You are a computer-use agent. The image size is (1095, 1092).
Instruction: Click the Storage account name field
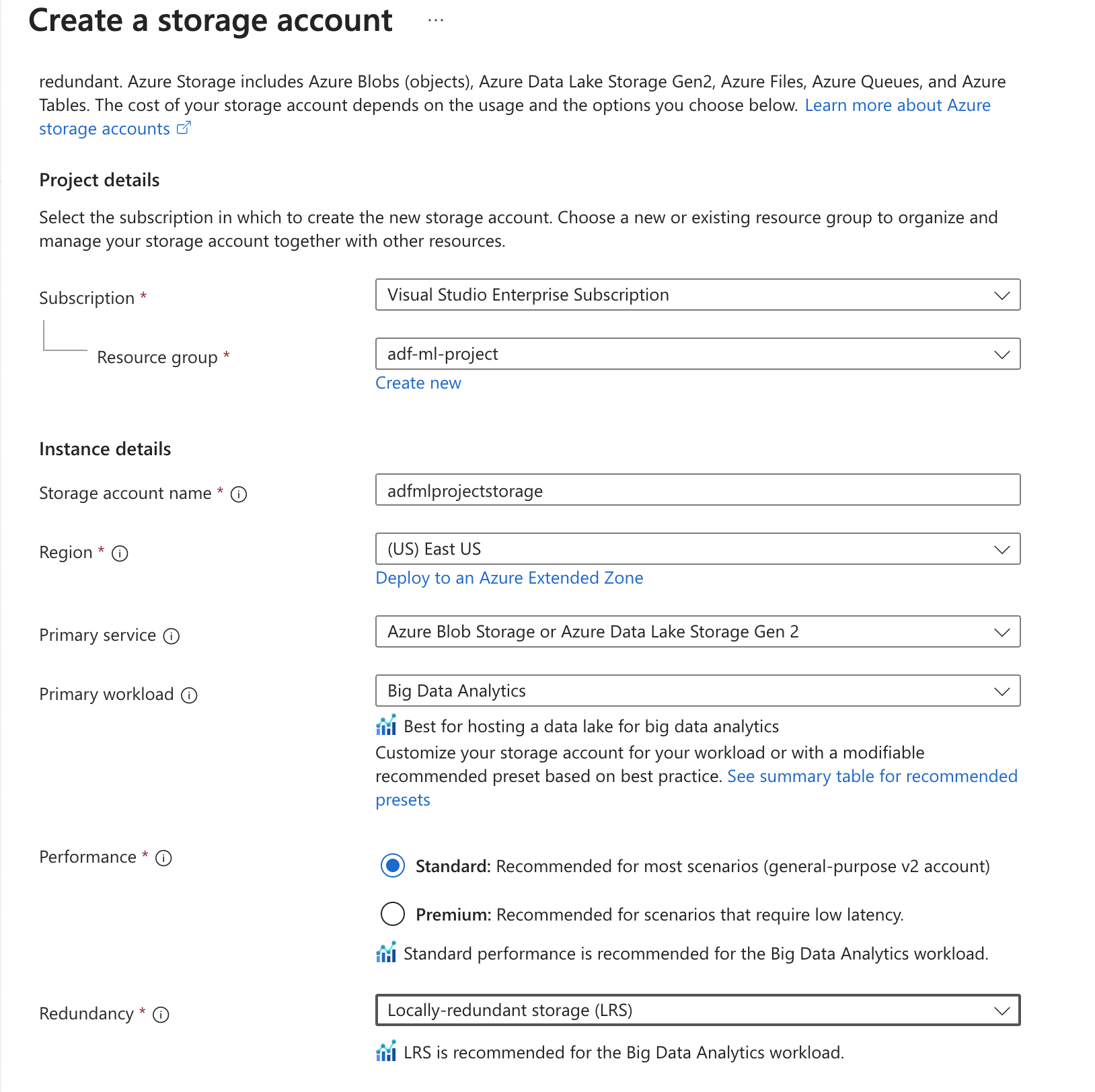697,491
